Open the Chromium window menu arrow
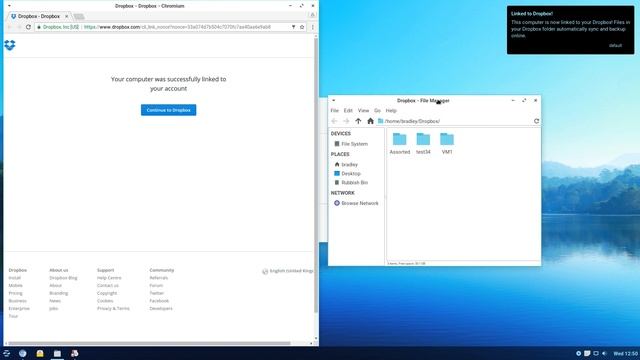This screenshot has height=360, width=640. [x=9, y=6]
